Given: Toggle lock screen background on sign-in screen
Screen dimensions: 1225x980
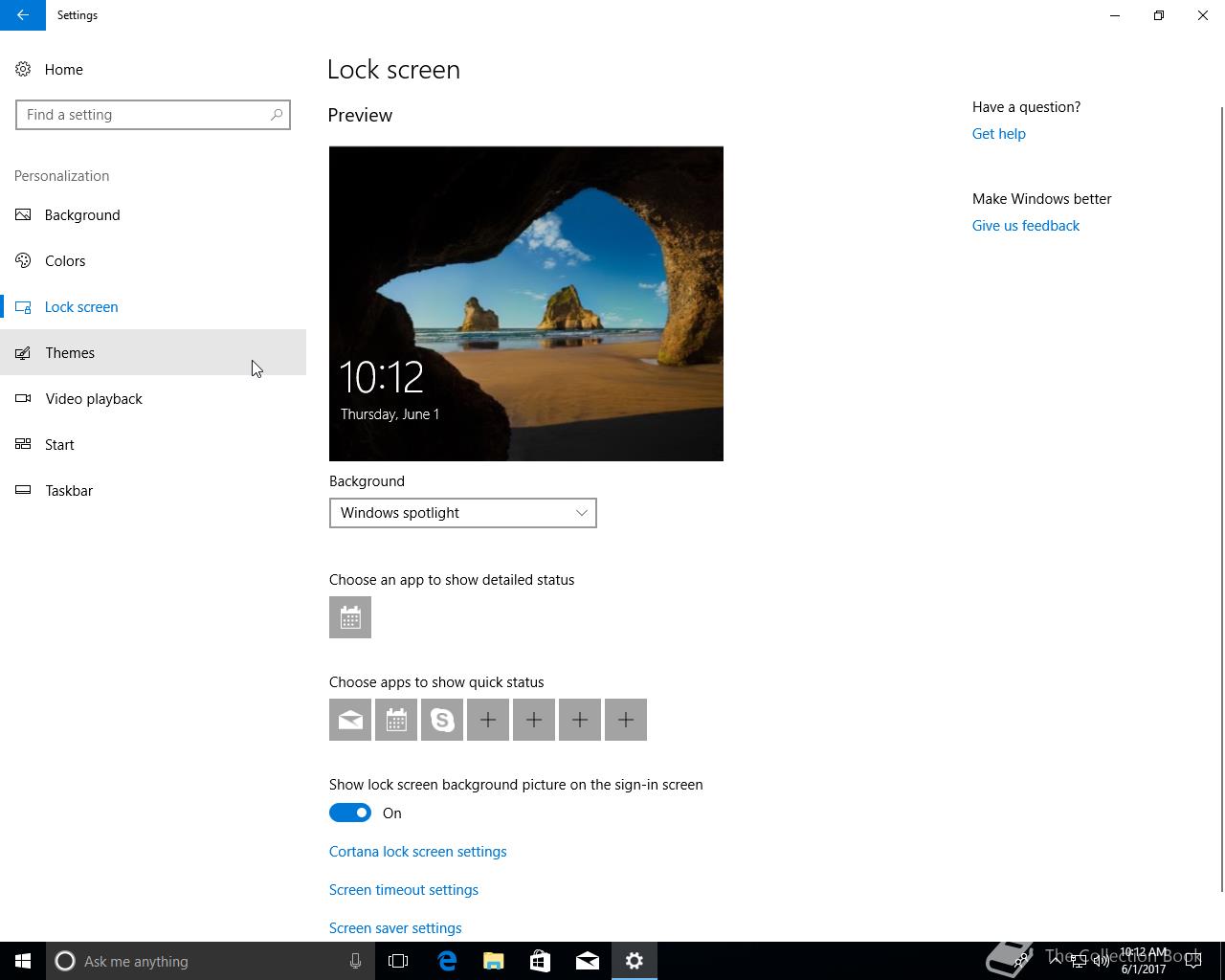Looking at the screenshot, I should [350, 813].
